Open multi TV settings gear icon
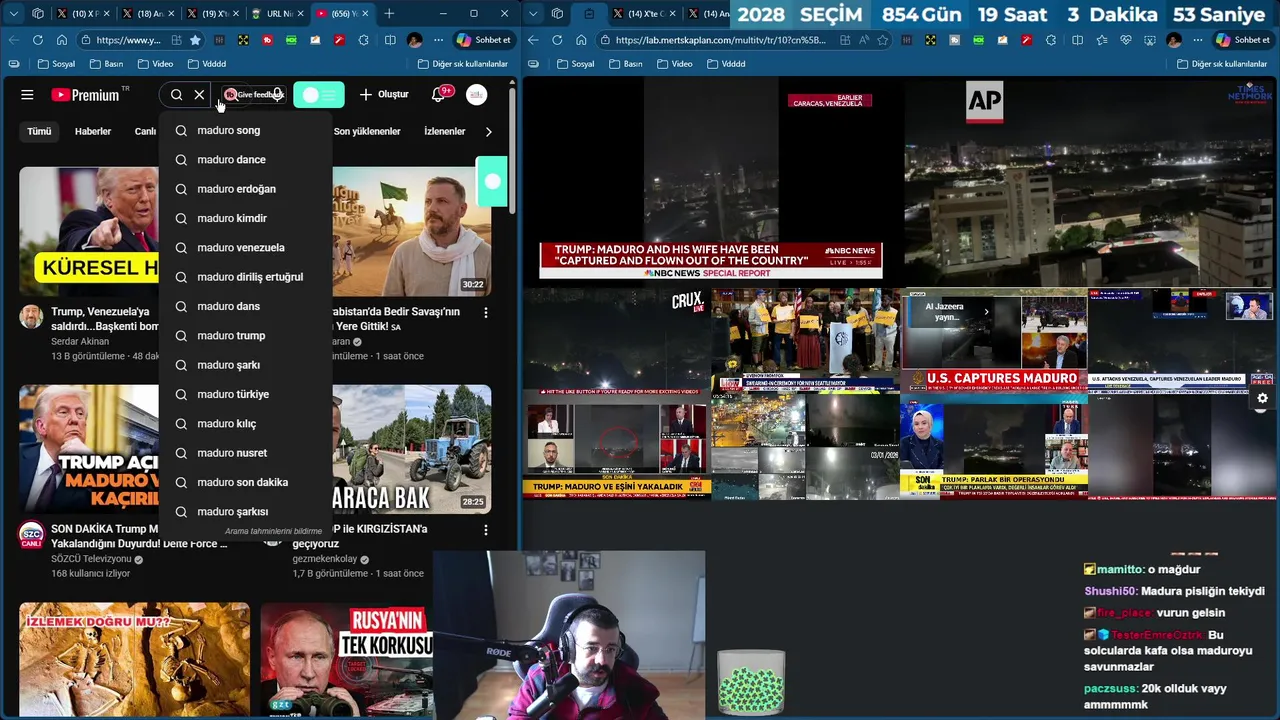Screen dimensions: 1280x720 1262,398
